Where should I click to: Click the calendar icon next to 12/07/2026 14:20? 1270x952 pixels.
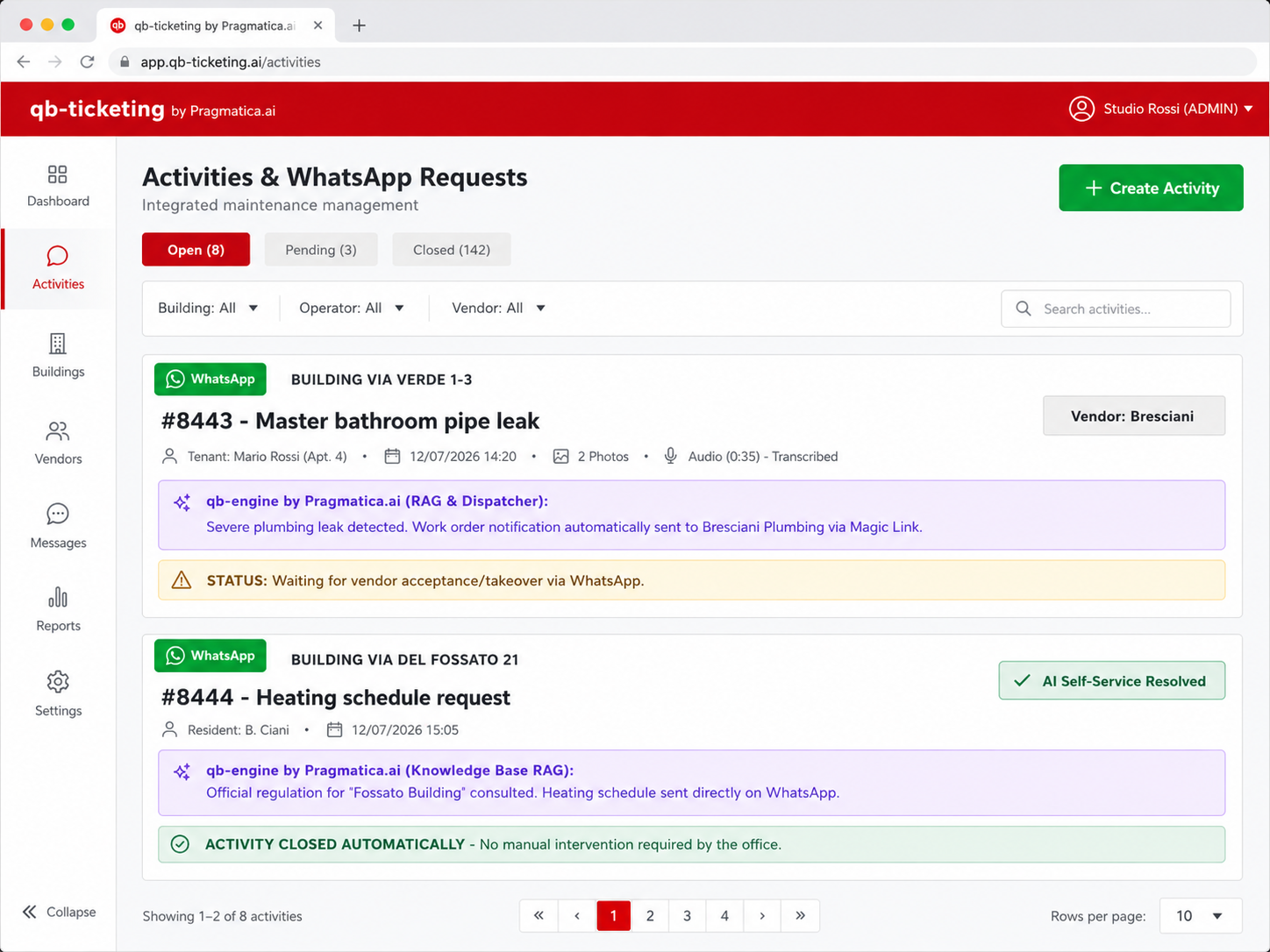point(392,456)
